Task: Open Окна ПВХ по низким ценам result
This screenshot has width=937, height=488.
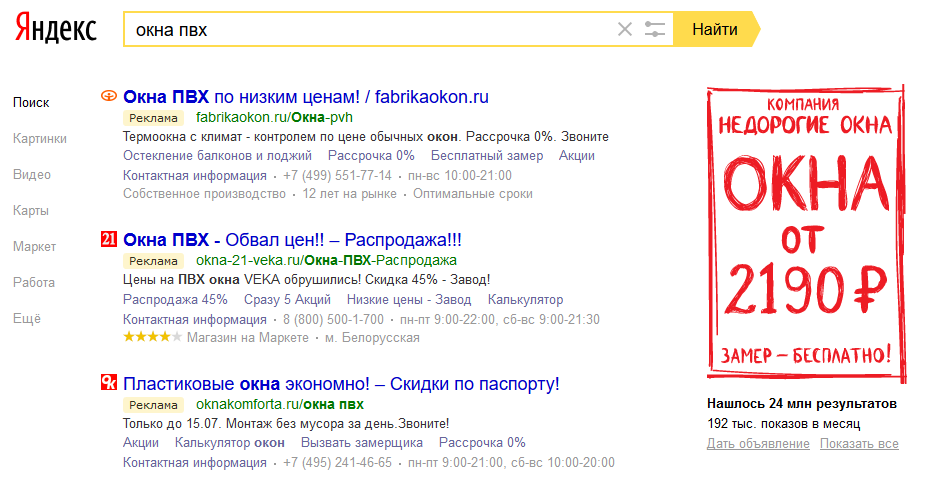Action: tap(305, 97)
